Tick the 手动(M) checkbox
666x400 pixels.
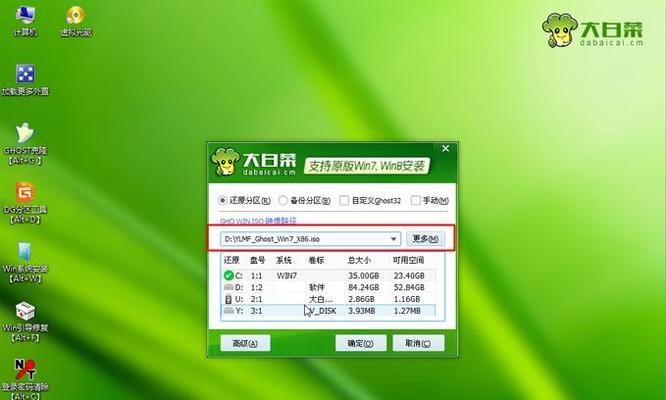click(x=415, y=200)
